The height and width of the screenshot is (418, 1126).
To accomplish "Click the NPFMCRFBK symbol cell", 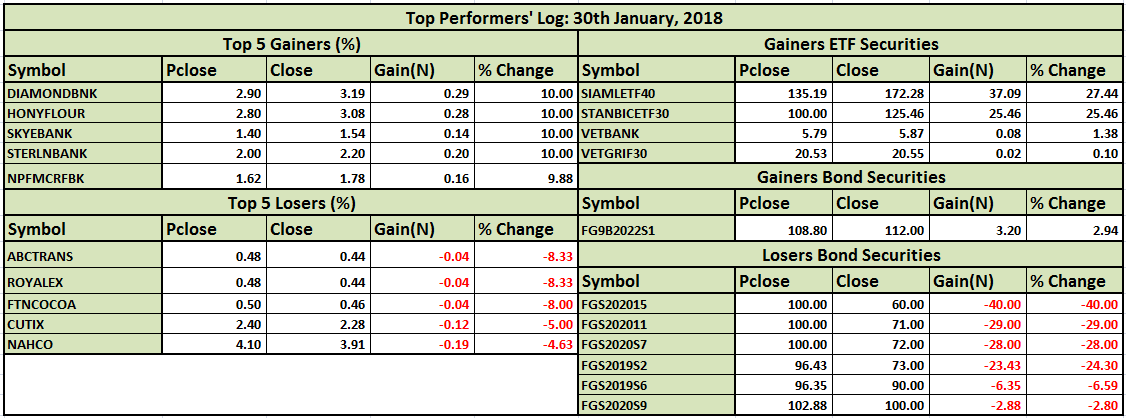I will 82,178.
